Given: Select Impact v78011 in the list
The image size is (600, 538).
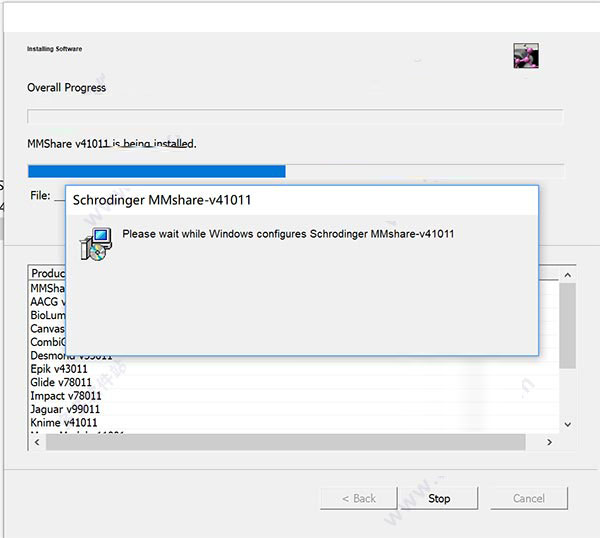Looking at the screenshot, I should click(66, 396).
